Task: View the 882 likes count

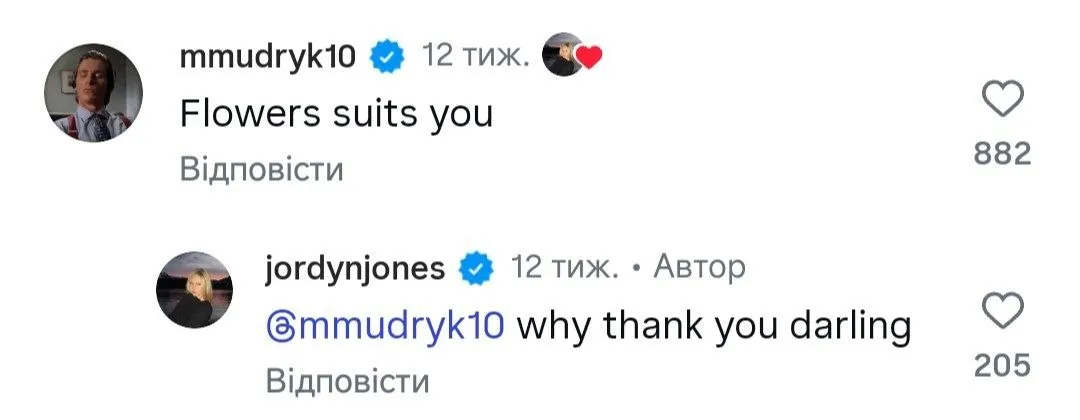Action: pyautogui.click(x=1002, y=154)
